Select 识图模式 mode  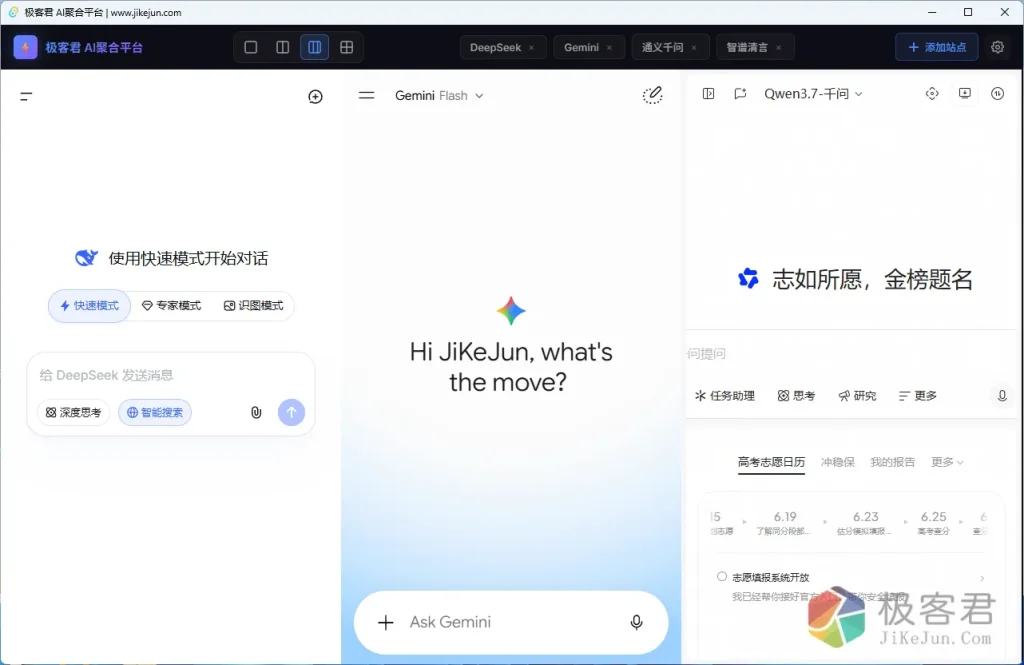pyautogui.click(x=253, y=306)
